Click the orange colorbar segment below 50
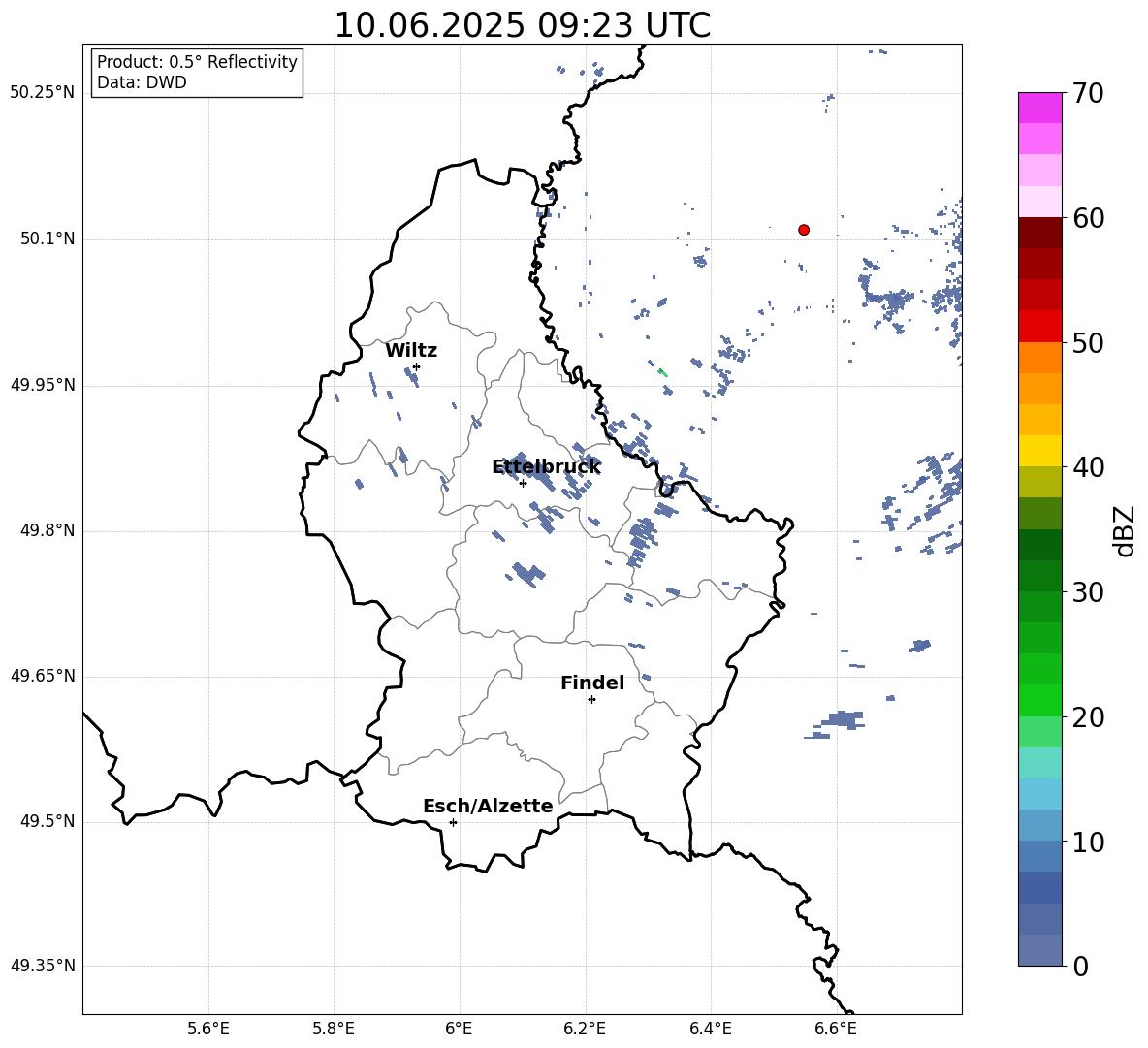 pos(1039,357)
